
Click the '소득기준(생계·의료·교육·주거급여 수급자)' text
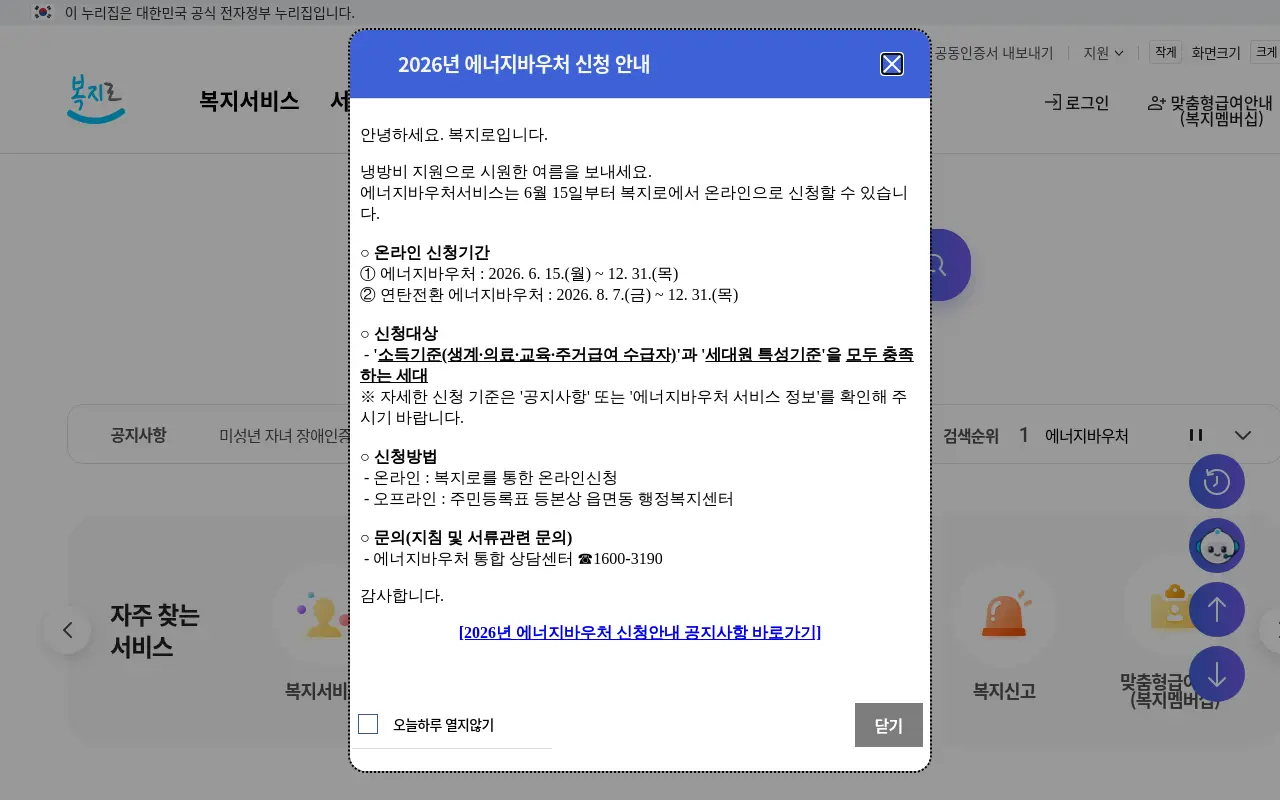[527, 355]
